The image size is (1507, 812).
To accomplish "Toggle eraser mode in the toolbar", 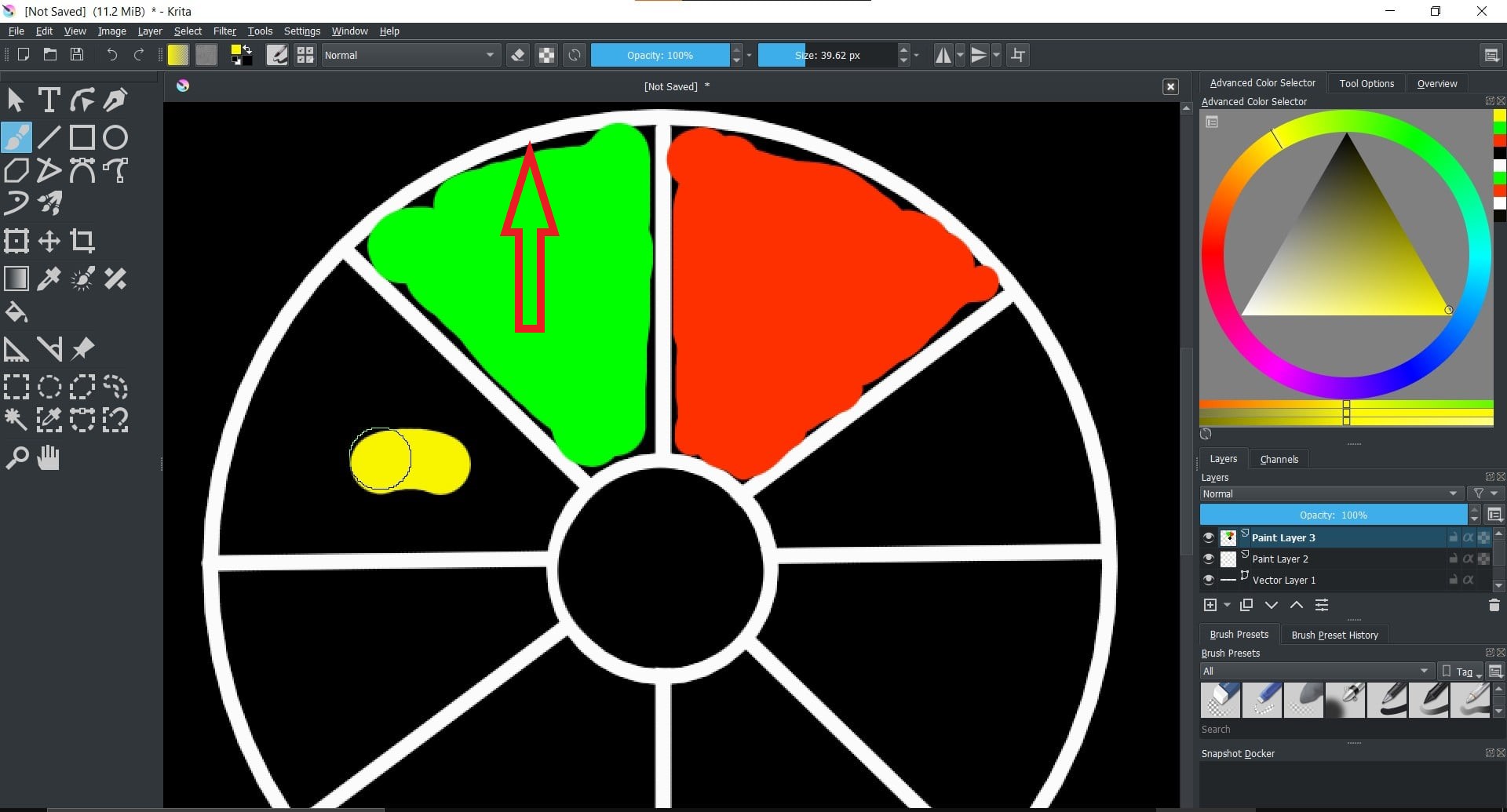I will click(518, 55).
